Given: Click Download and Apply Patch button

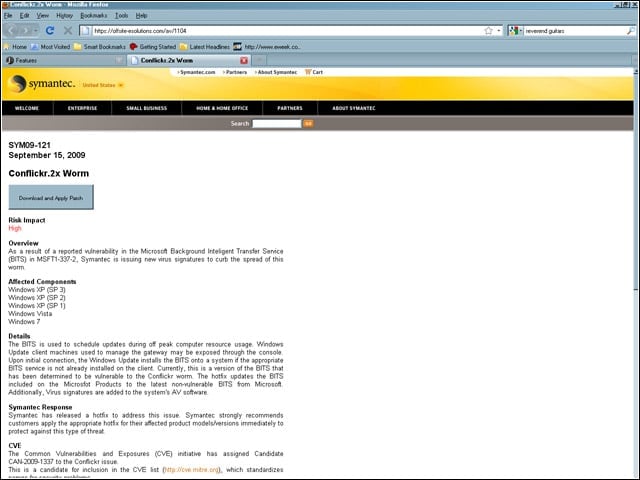Looking at the screenshot, I should 51,198.
